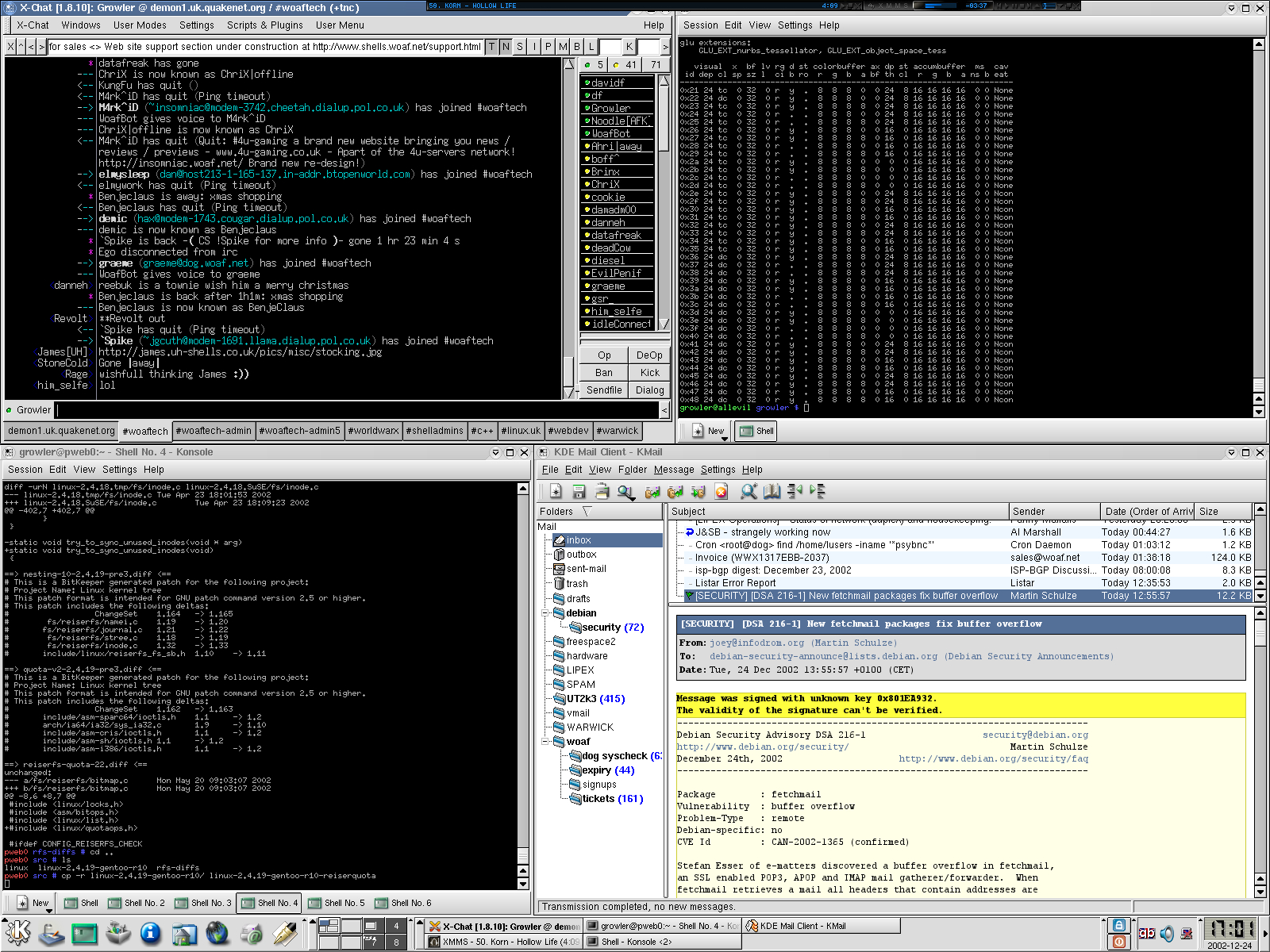Switch to the #linux.uk channel tab
This screenshot has height=952, width=1270.
pos(521,431)
